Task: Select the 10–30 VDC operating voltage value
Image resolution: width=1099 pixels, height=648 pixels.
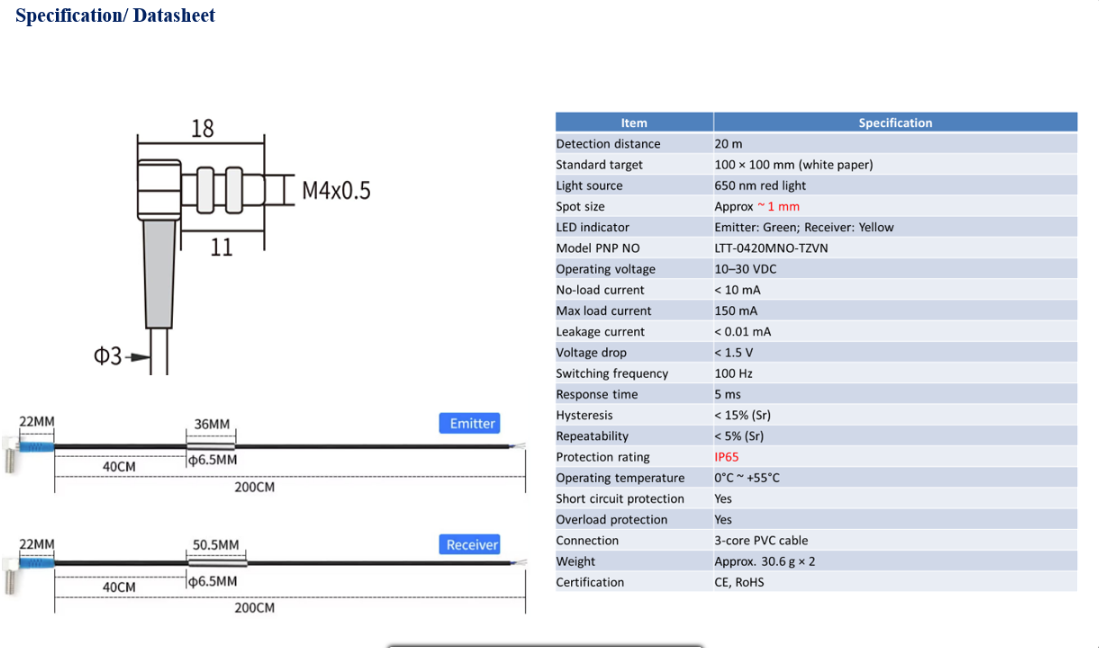Action: (x=745, y=269)
